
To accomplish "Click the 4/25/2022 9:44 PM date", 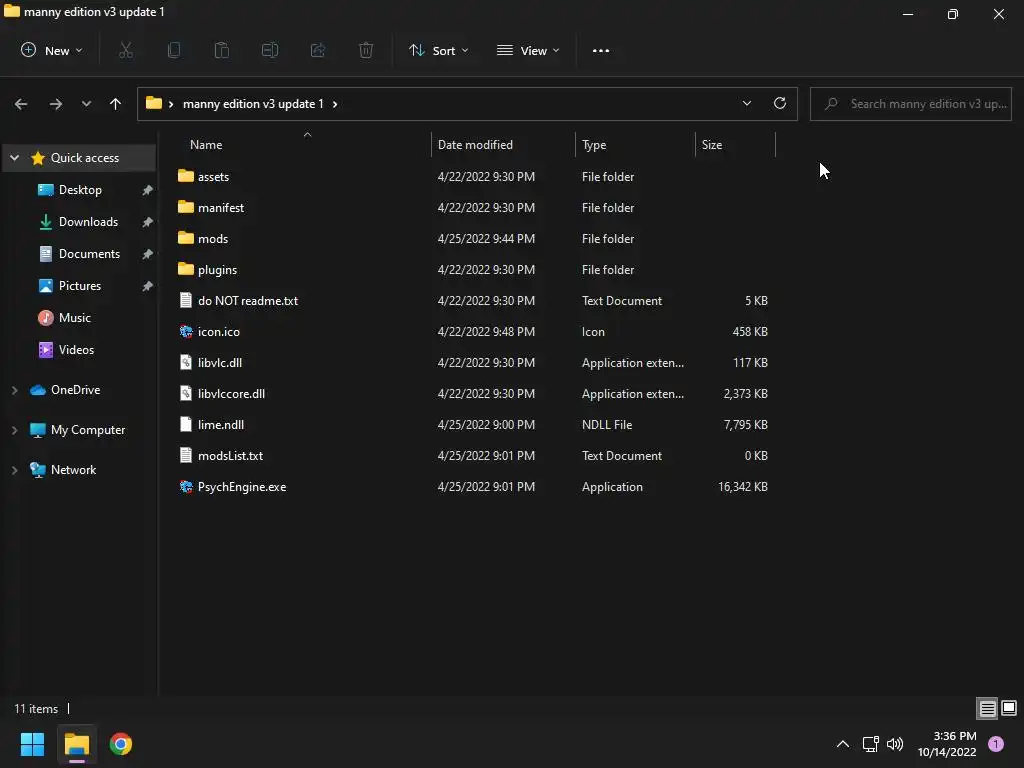I will tap(486, 238).
